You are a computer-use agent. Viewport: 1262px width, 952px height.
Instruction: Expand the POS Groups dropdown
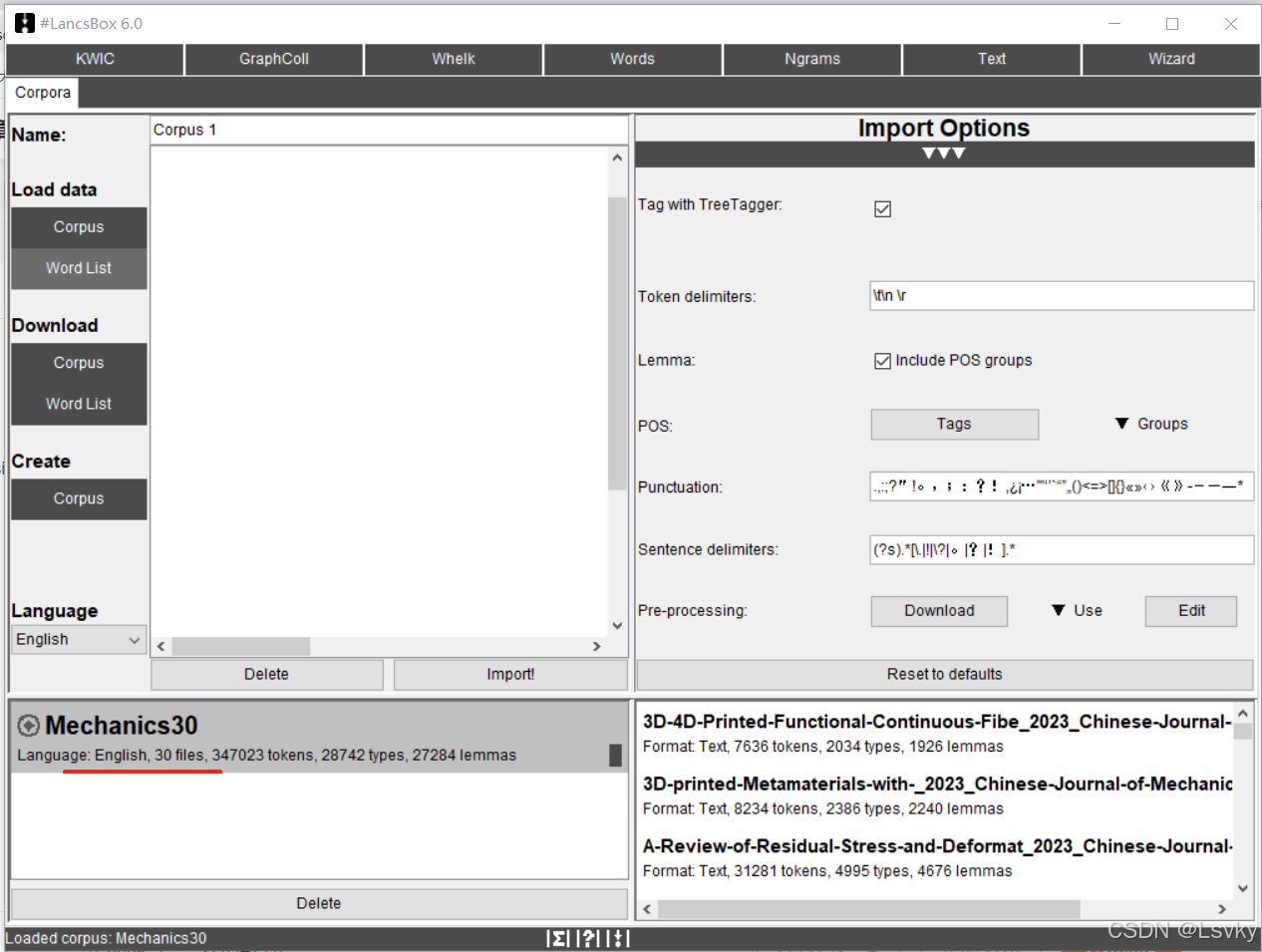(x=1151, y=424)
